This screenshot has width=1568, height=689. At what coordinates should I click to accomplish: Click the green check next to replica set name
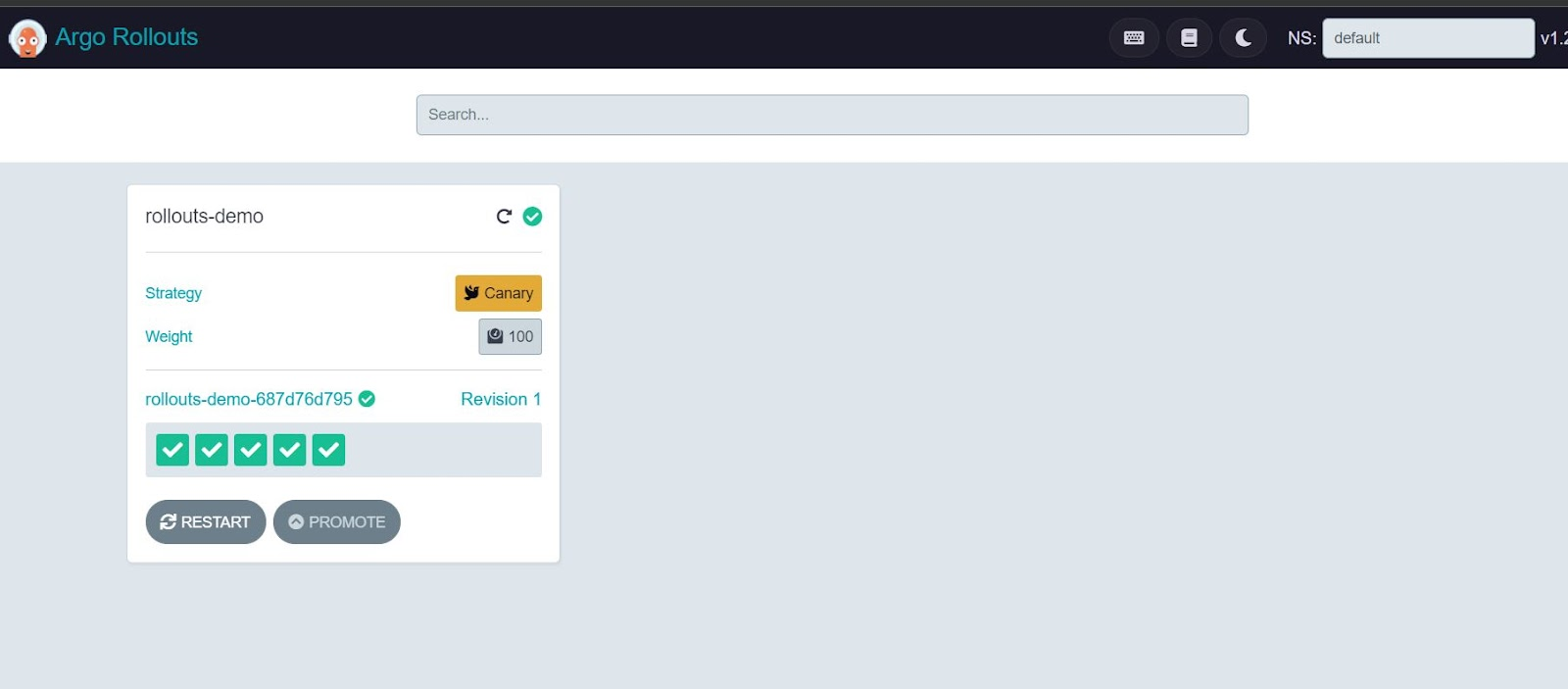pyautogui.click(x=367, y=399)
